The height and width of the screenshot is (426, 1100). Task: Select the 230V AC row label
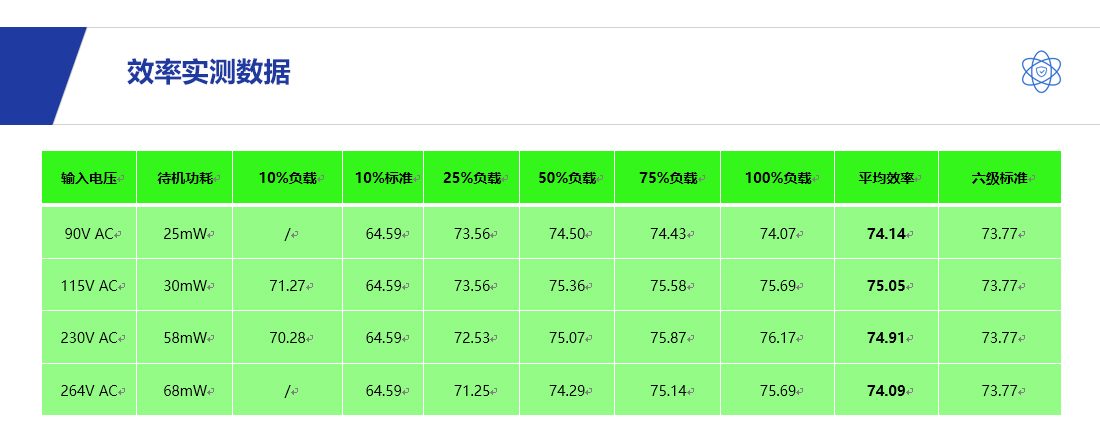point(89,338)
